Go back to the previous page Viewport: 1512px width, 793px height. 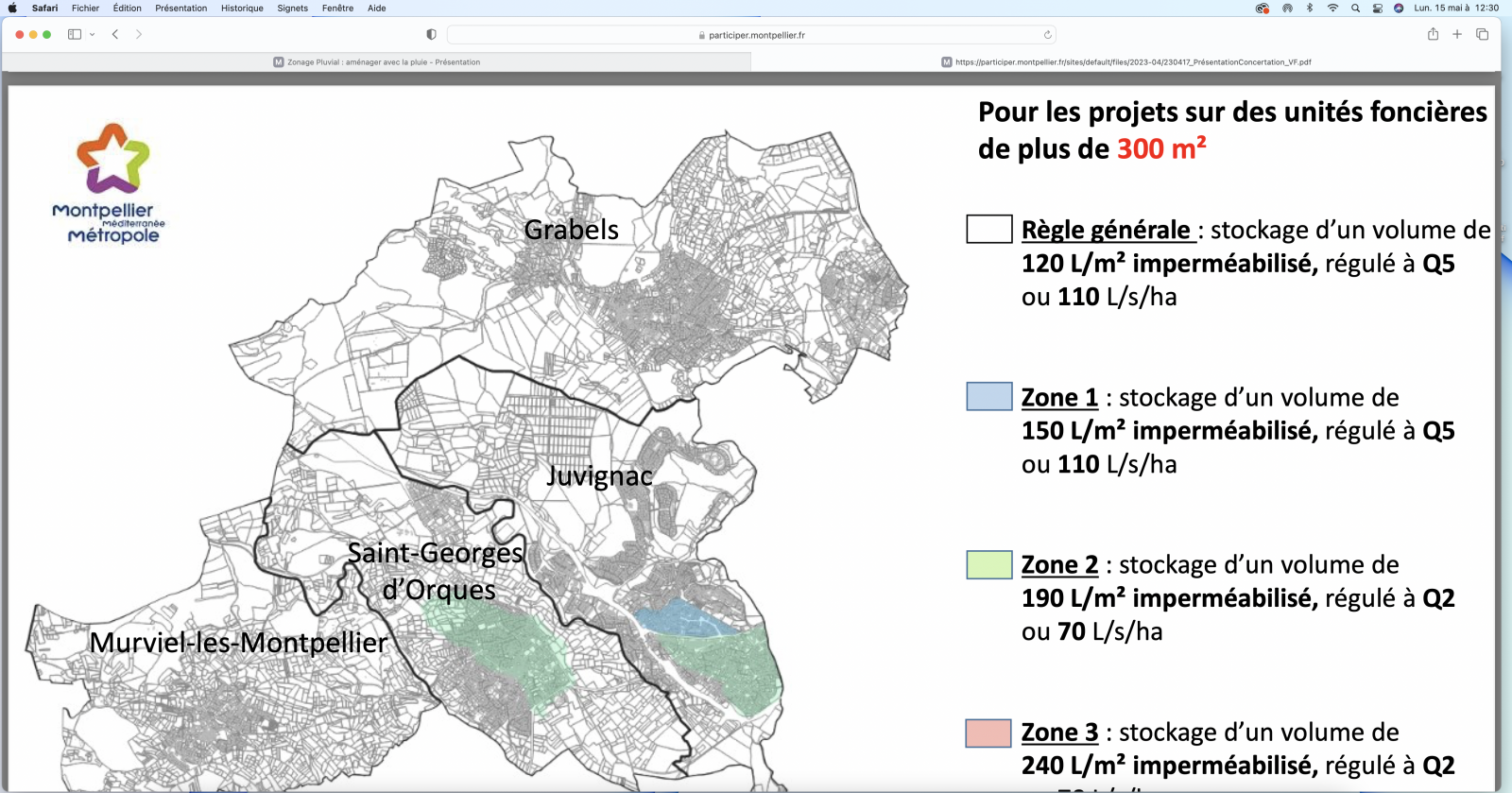point(115,35)
